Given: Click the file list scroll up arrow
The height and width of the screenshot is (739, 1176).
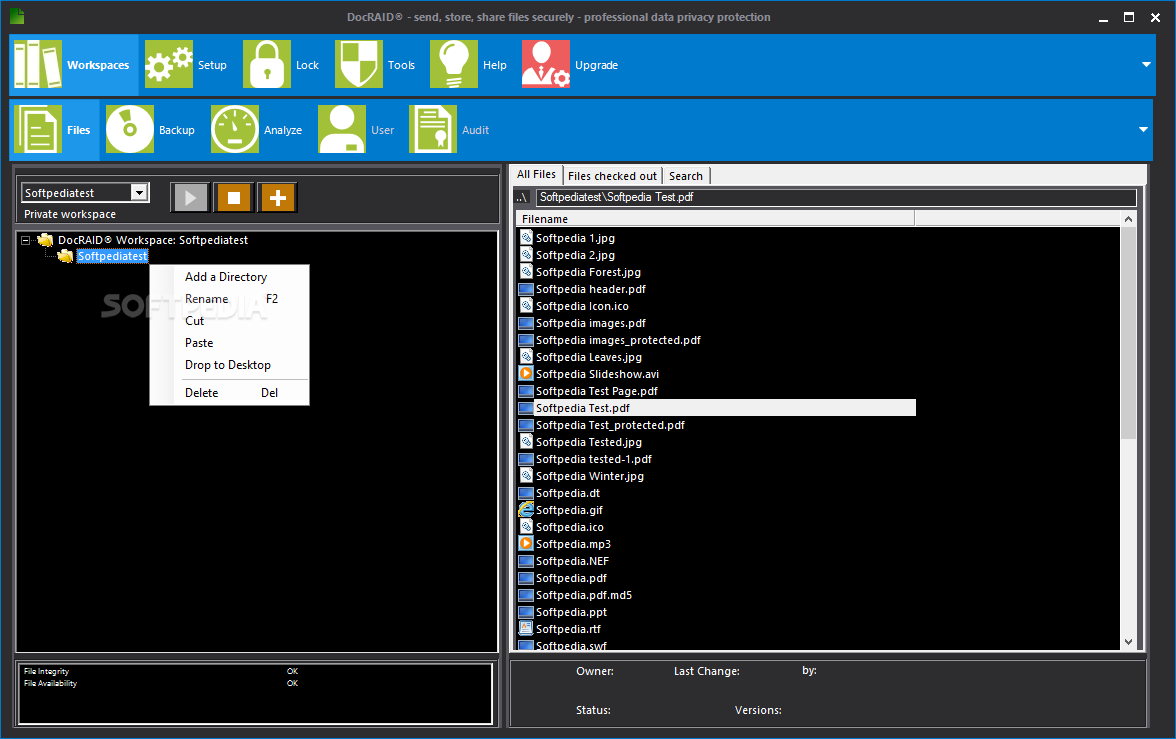Looking at the screenshot, I should pyautogui.click(x=1129, y=219).
